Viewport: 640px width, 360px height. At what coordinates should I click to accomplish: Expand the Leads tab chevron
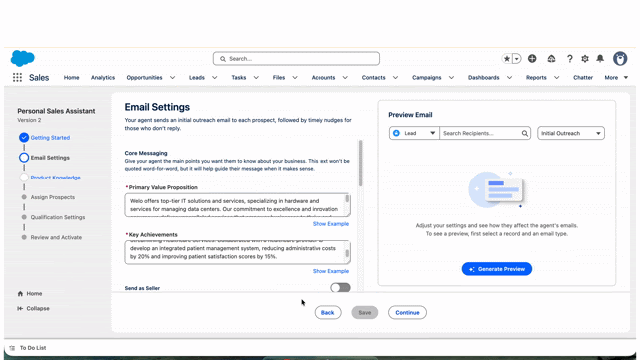[x=214, y=78]
